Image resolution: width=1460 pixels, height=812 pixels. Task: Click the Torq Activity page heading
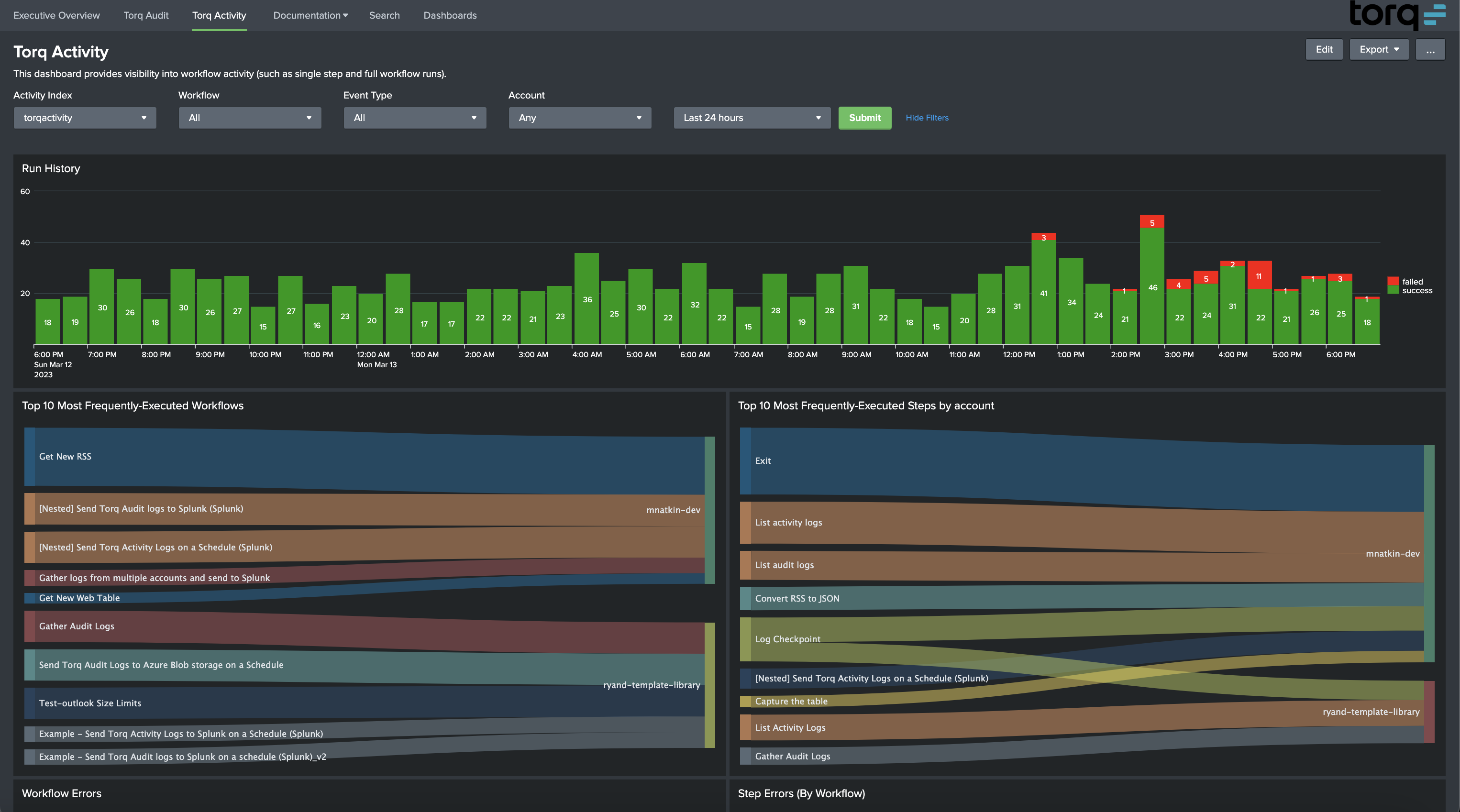click(x=61, y=52)
